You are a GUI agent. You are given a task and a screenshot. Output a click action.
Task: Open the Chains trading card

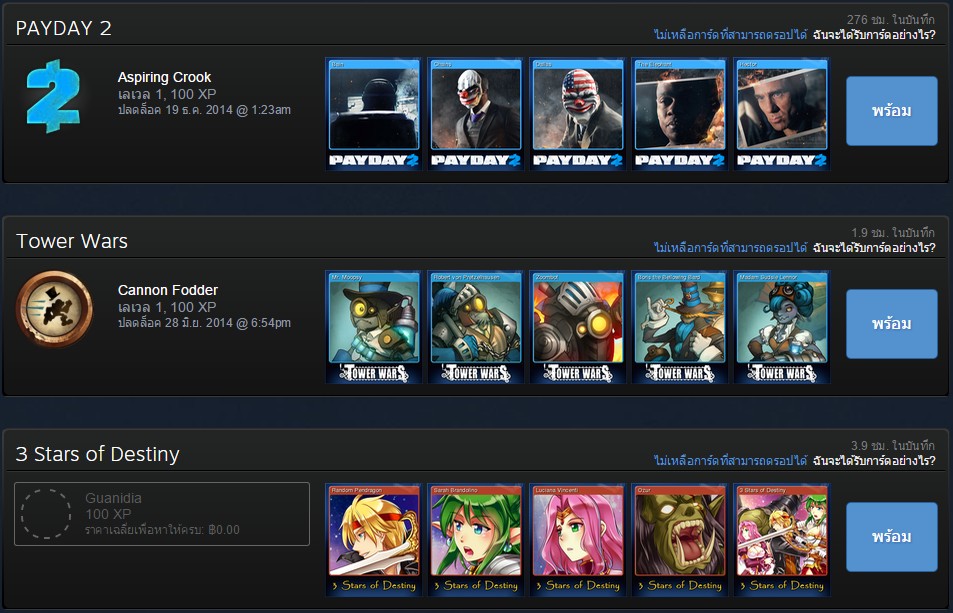[x=476, y=114]
